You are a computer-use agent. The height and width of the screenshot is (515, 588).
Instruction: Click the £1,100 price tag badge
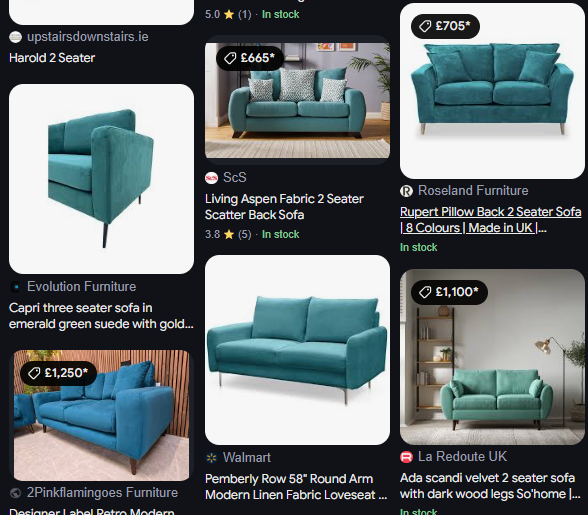(x=449, y=292)
